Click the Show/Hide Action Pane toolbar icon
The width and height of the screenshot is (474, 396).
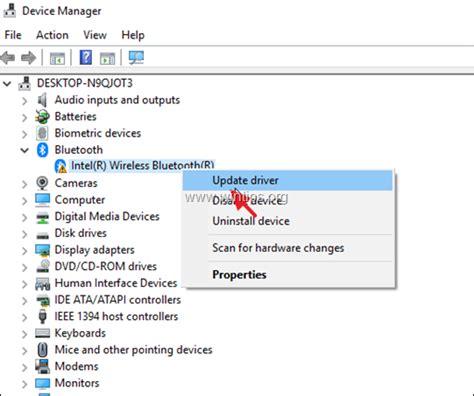click(107, 58)
